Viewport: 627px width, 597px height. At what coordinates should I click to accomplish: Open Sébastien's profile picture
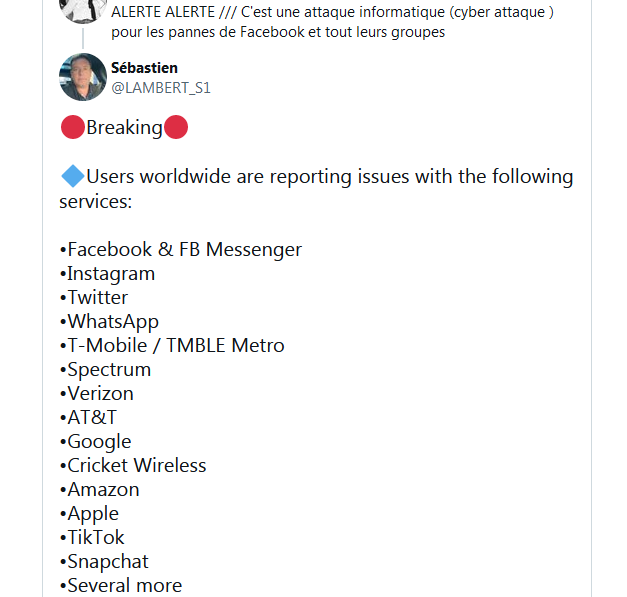[x=83, y=77]
